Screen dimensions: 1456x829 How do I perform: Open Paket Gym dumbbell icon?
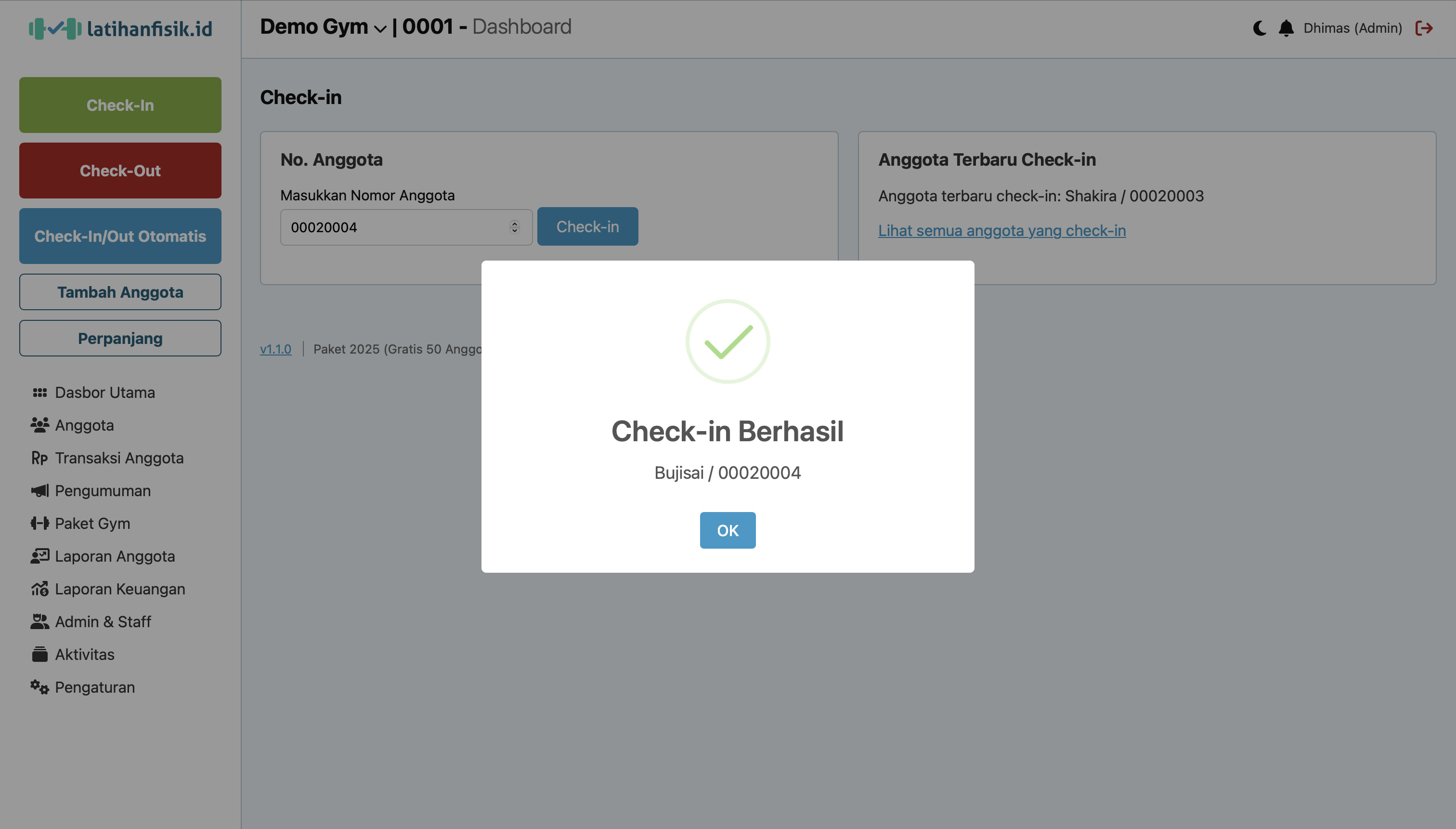39,524
